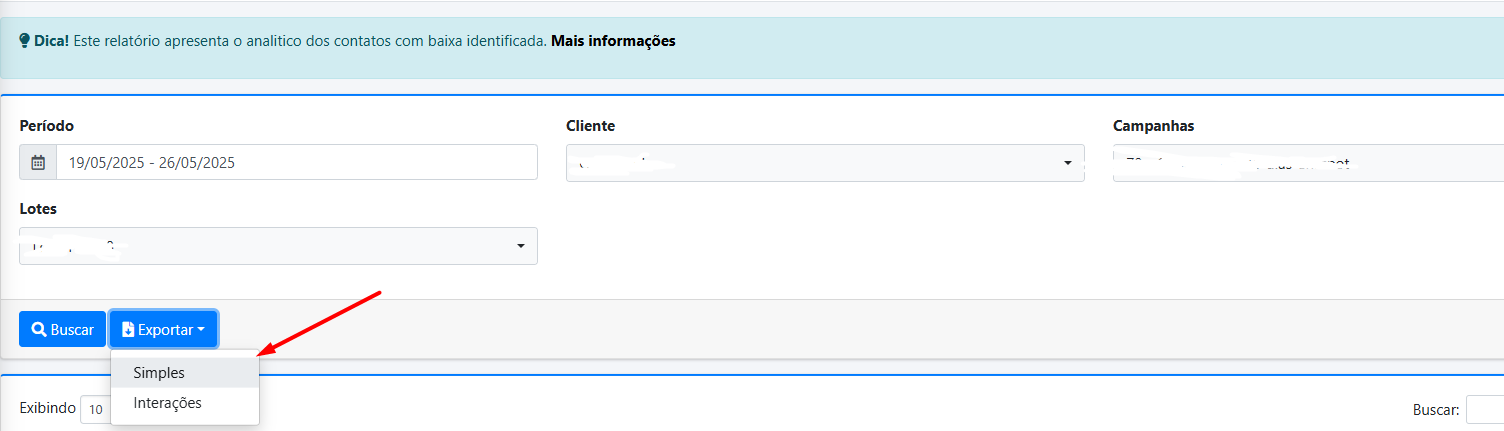1504x431 pixels.
Task: Click the Exportar button caret
Action: click(201, 330)
